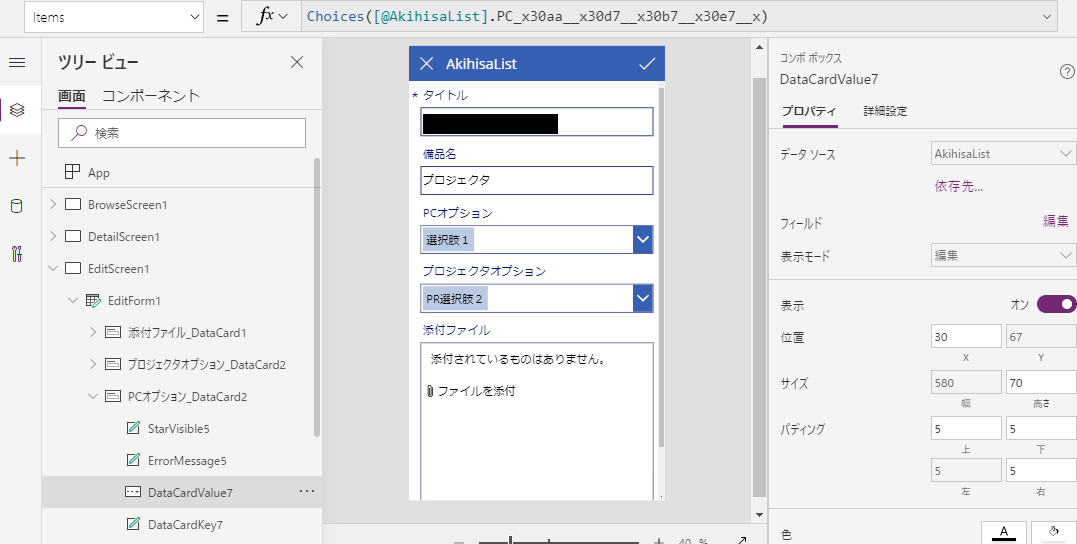Select the Tree view layers icon

click(x=17, y=110)
